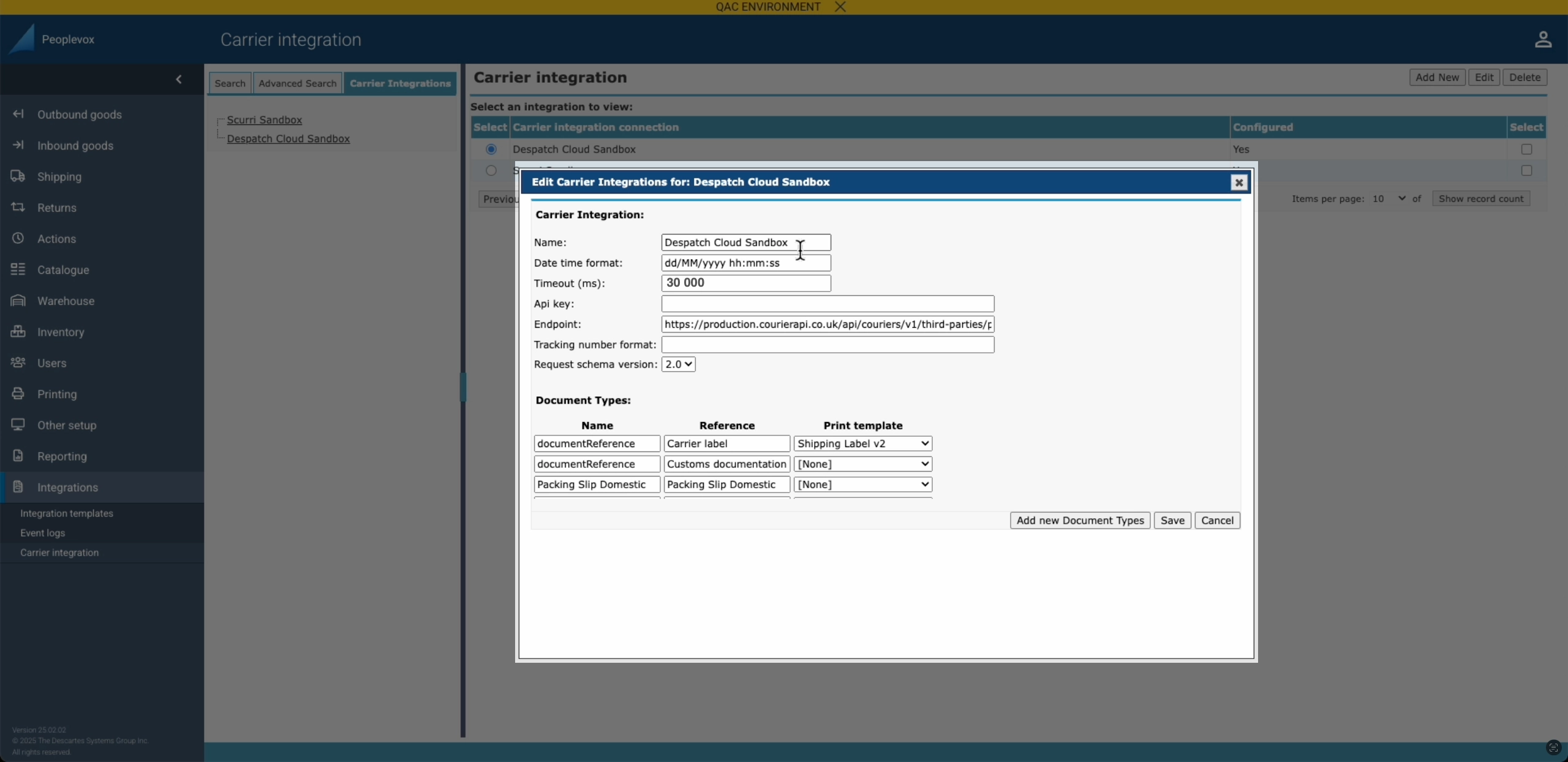Screen dimensions: 1568x762
Task: Click the Actions clock icon
Action: [x=18, y=238]
